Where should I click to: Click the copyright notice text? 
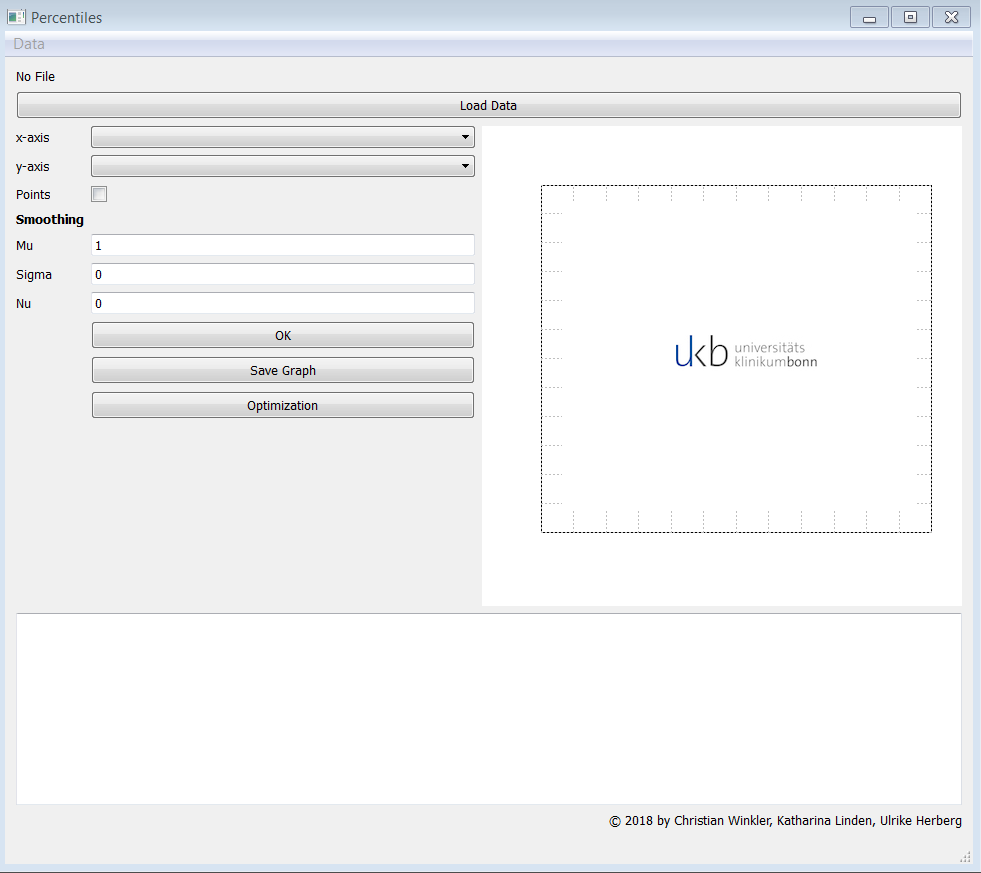785,820
